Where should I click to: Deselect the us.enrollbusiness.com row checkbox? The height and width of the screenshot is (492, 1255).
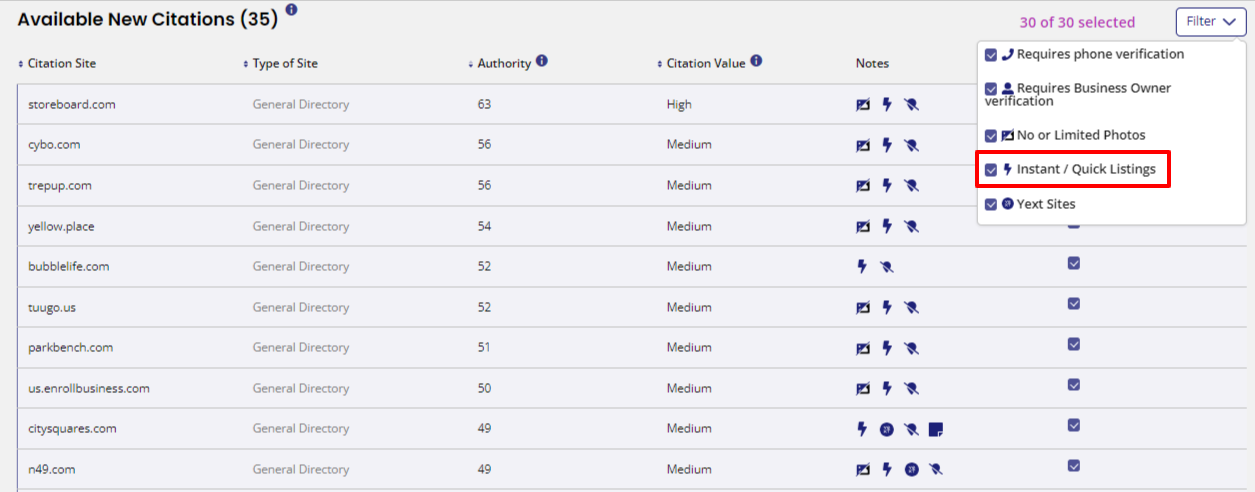(x=1074, y=384)
